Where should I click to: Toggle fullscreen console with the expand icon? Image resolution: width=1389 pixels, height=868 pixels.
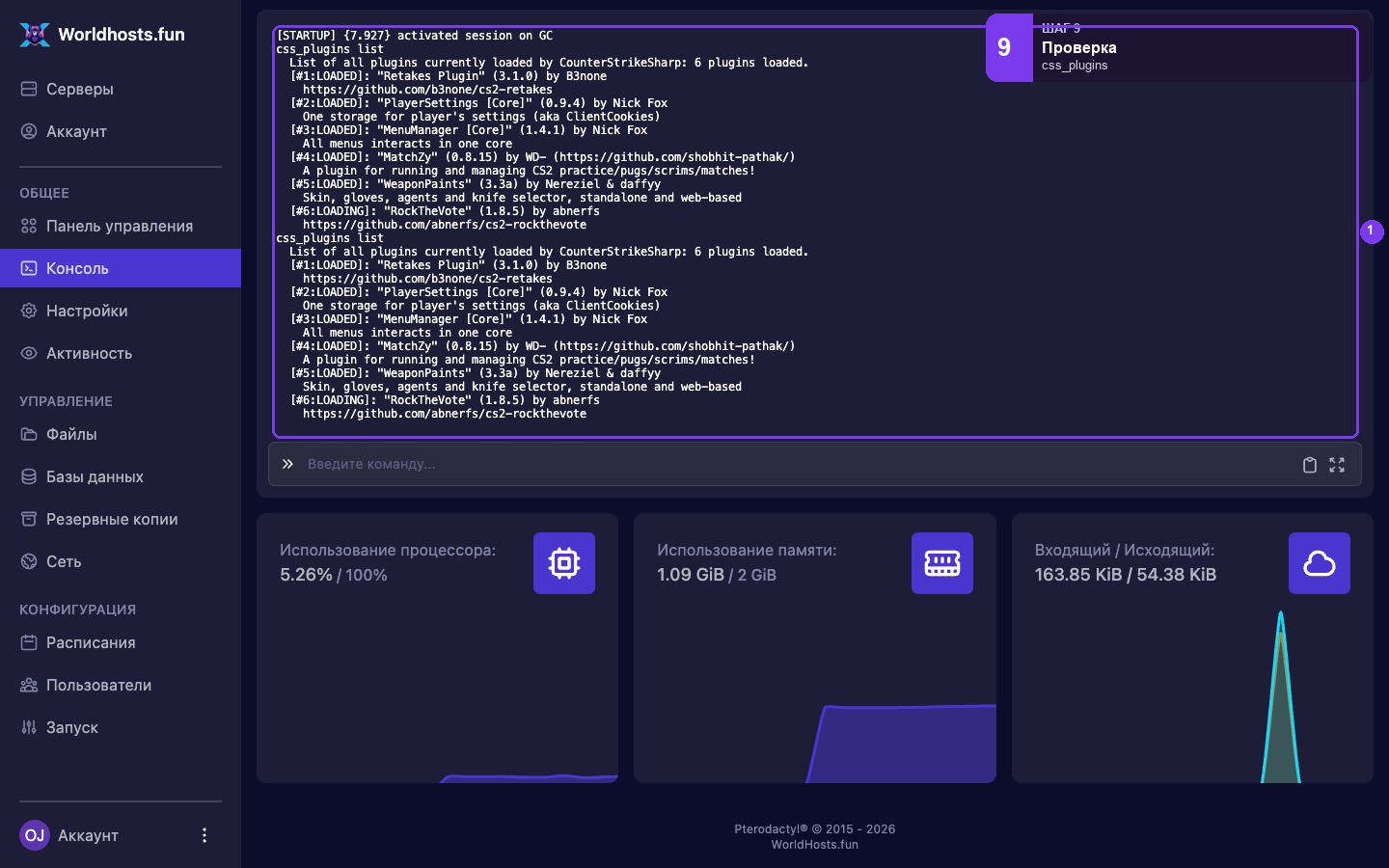[x=1337, y=465]
